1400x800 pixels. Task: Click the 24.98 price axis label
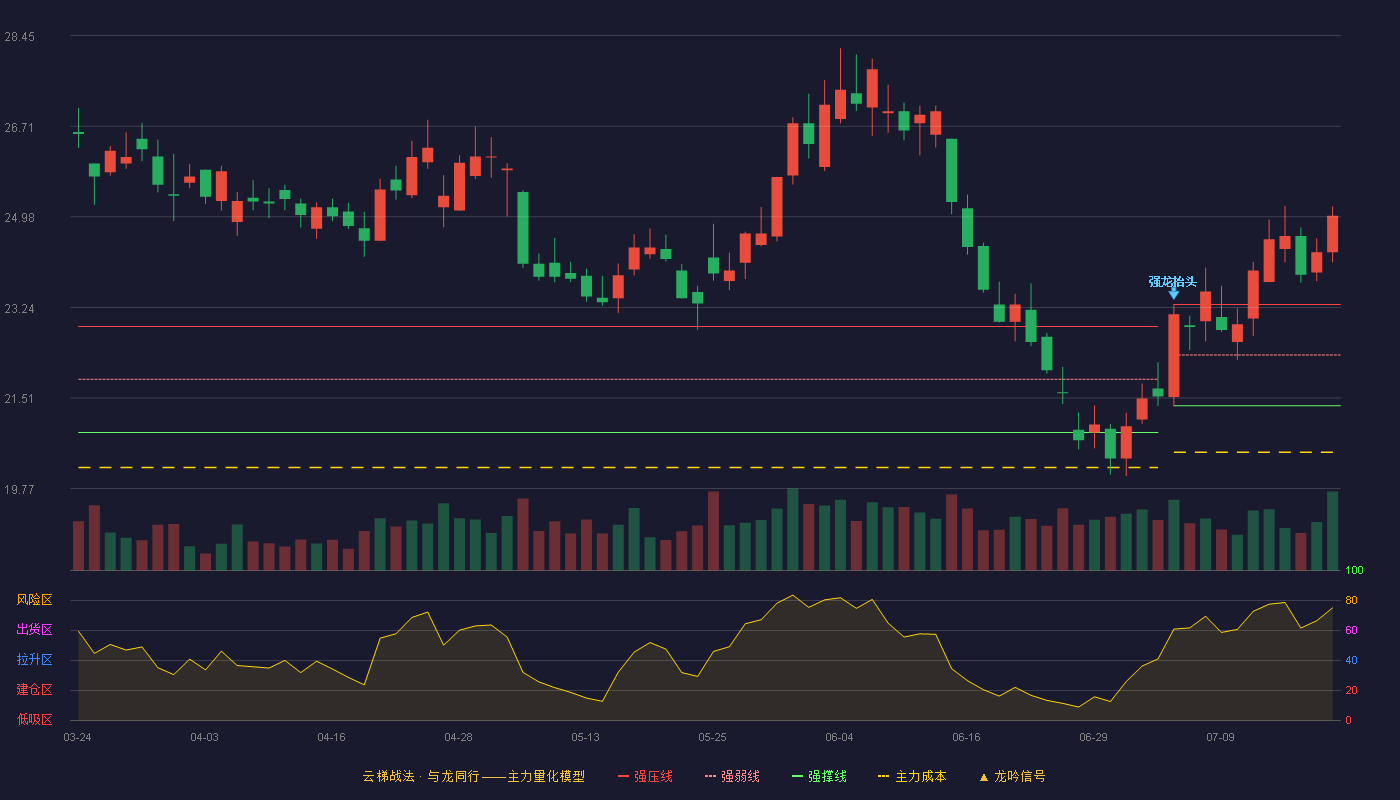19,218
